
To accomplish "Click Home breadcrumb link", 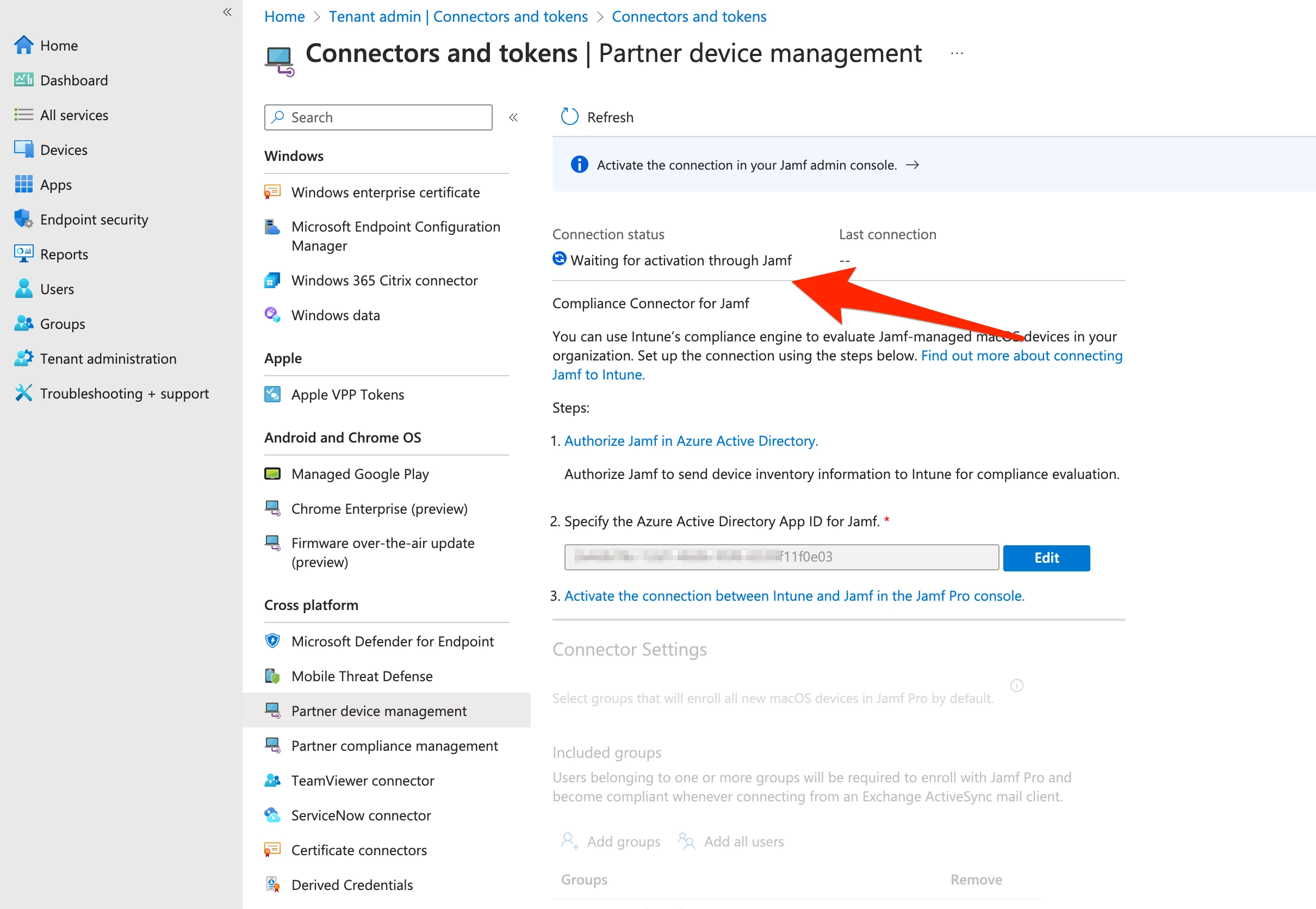I will click(284, 16).
